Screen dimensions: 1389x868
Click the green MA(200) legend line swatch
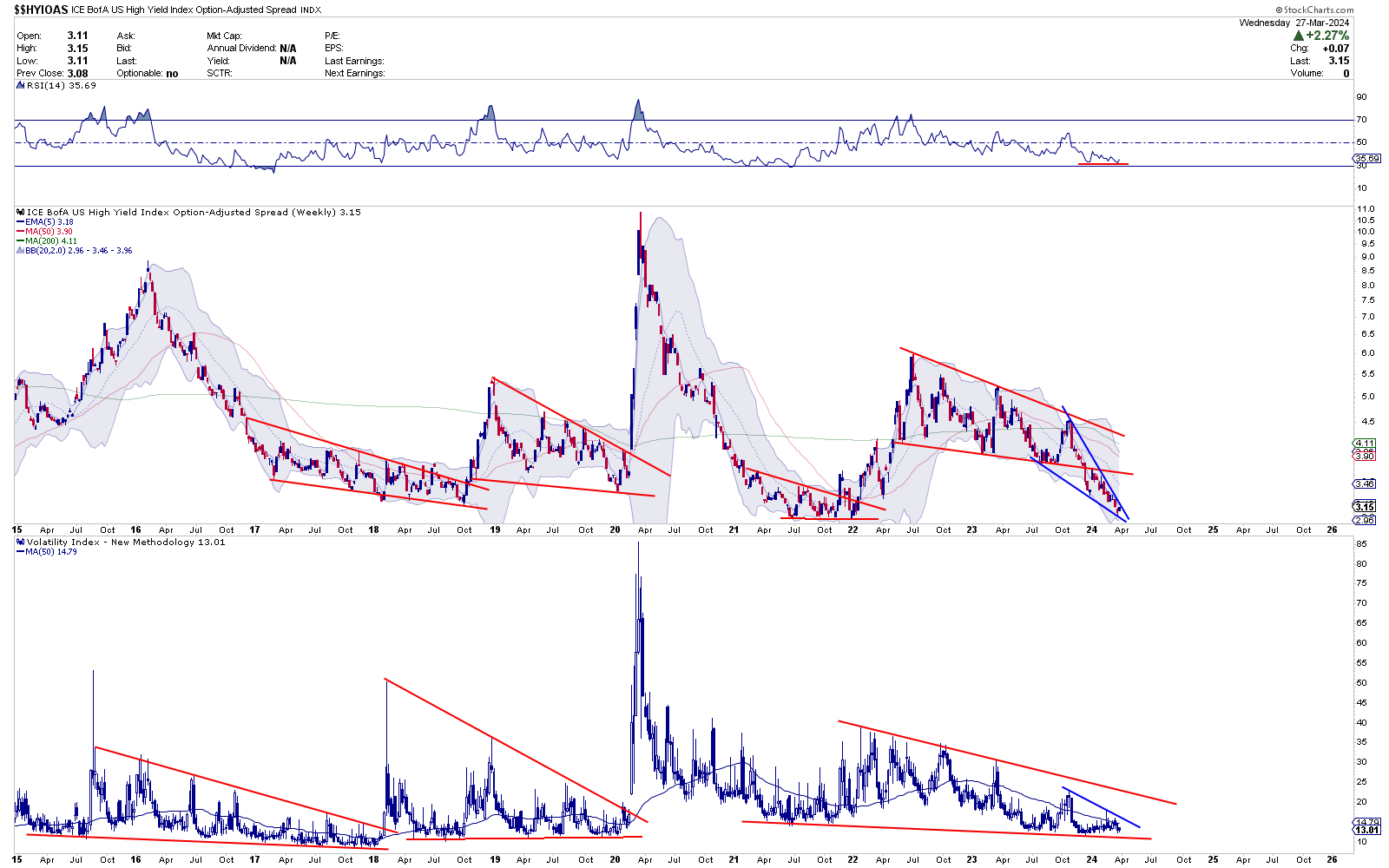tap(20, 241)
